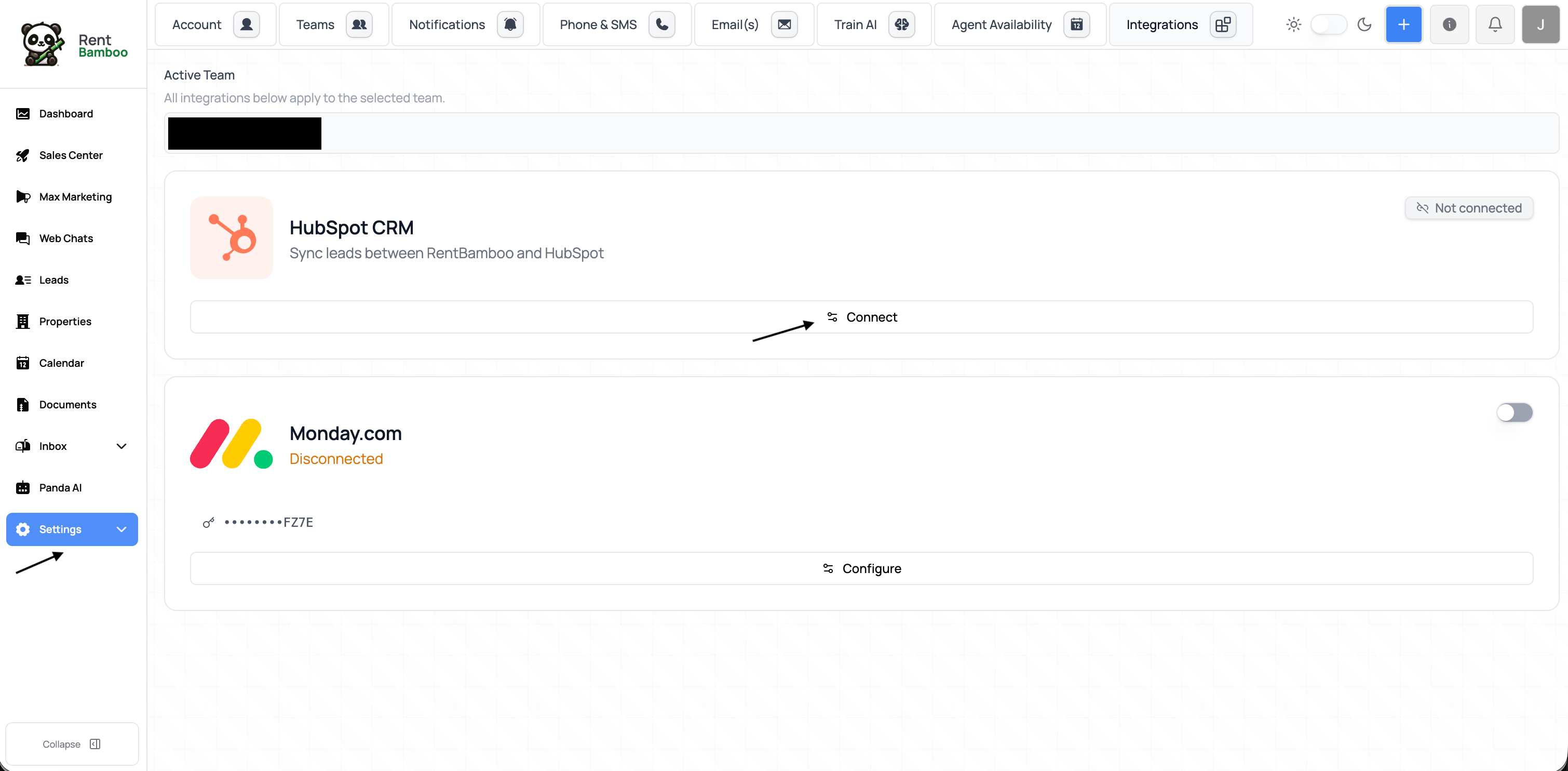Click the Active Team heading
Viewport: 1568px width, 771px height.
(199, 75)
